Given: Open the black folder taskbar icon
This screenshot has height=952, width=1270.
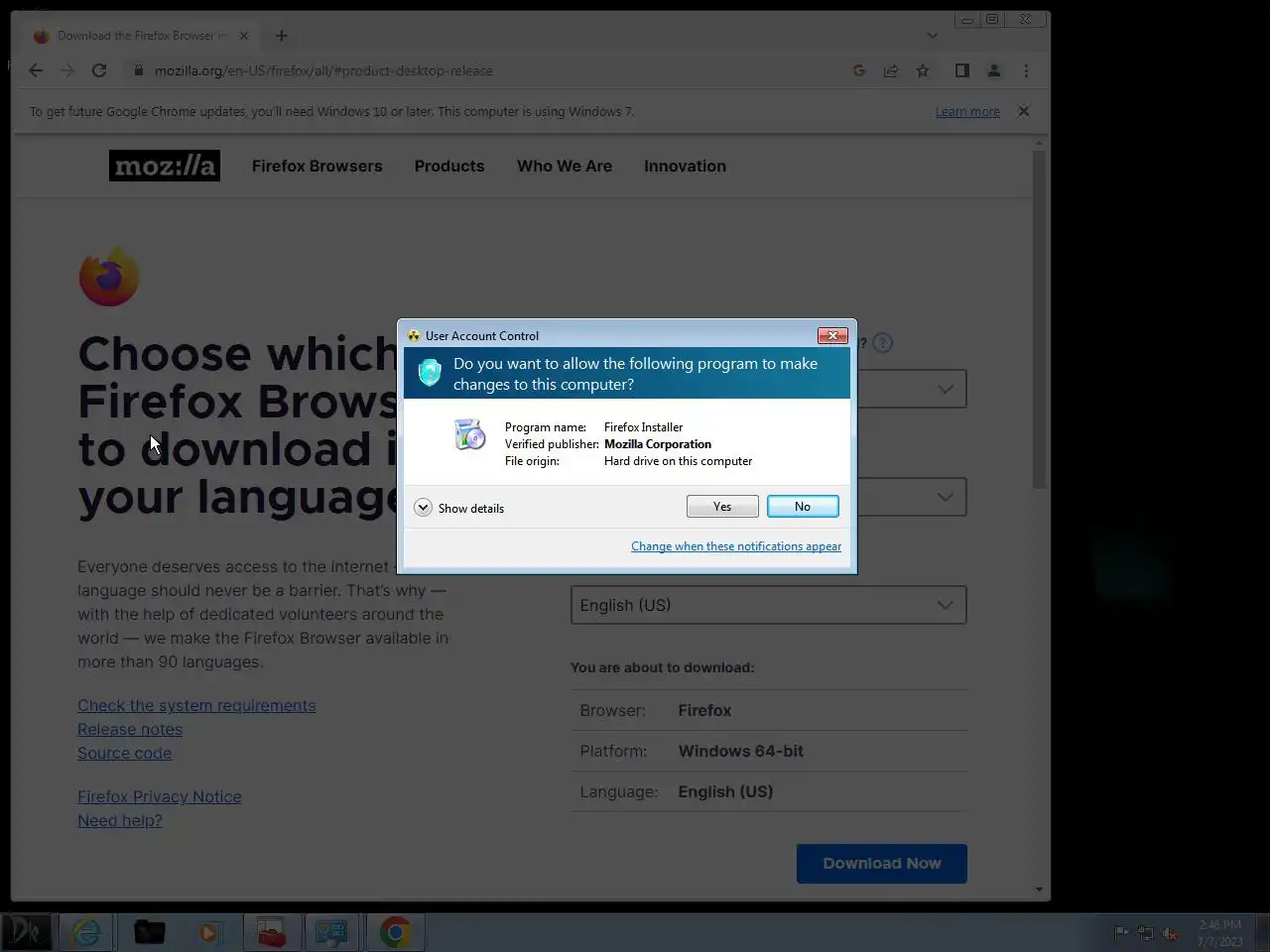Looking at the screenshot, I should (149, 932).
